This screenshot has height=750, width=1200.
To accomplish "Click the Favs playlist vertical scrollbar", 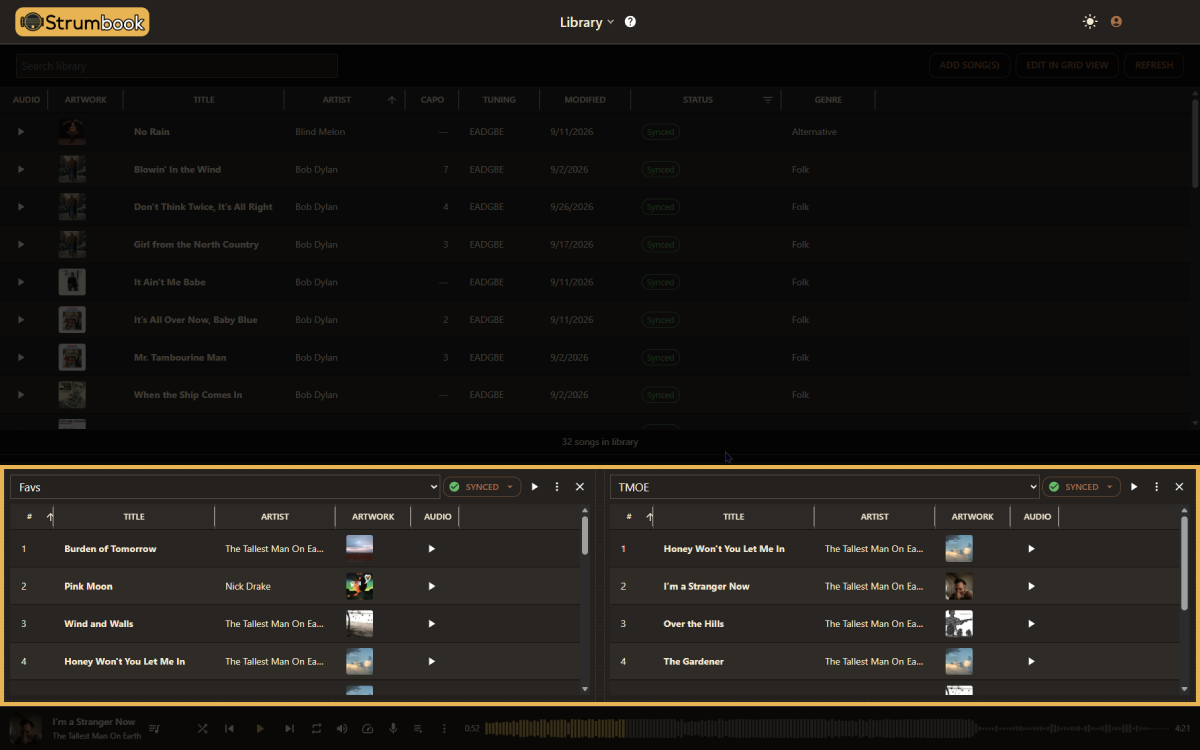I will point(585,535).
